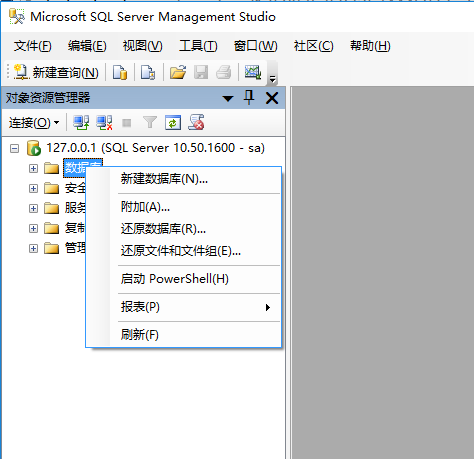Collapse the 127.0.0.1 server node
Viewport: 474px width, 459px height.
click(14, 148)
